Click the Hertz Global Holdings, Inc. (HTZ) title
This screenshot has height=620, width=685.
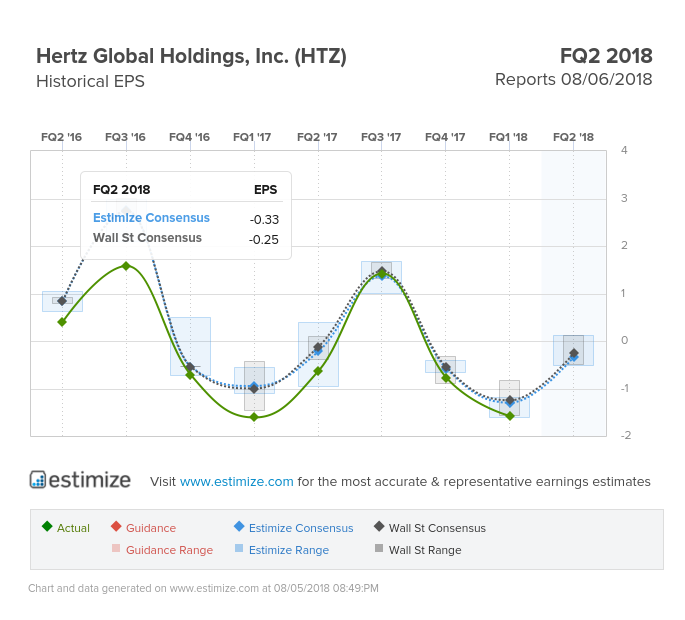pos(191,57)
